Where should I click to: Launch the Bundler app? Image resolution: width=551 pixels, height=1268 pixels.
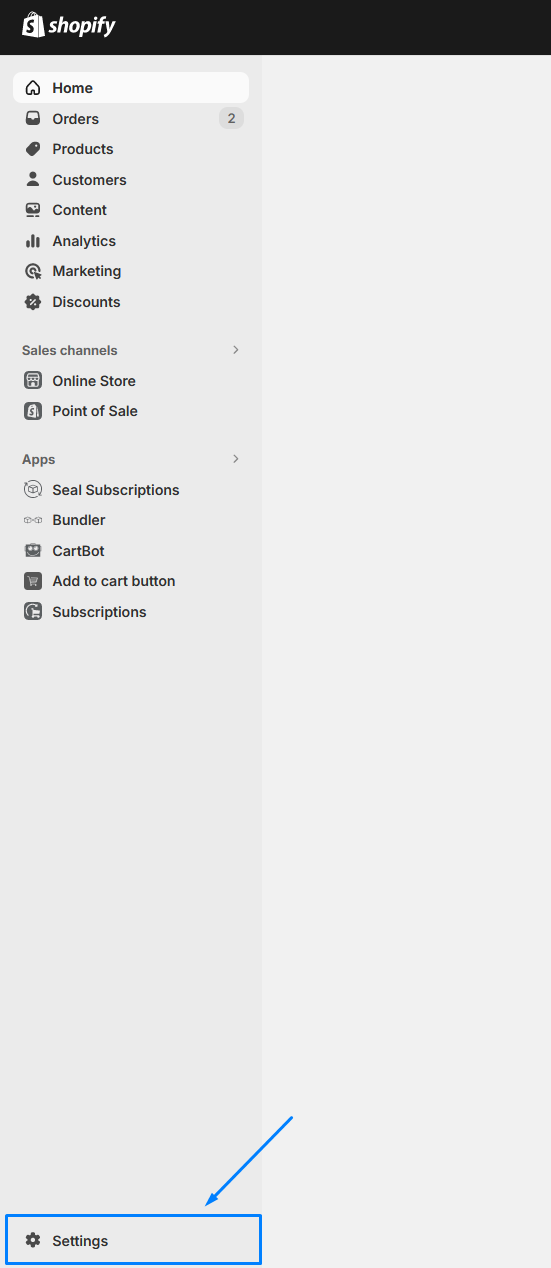click(131, 520)
